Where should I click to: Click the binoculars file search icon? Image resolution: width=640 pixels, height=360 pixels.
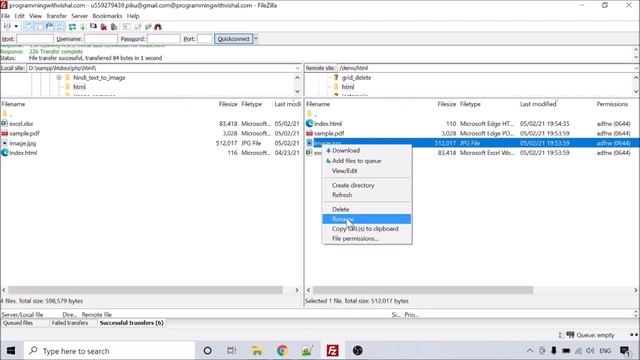158,27
